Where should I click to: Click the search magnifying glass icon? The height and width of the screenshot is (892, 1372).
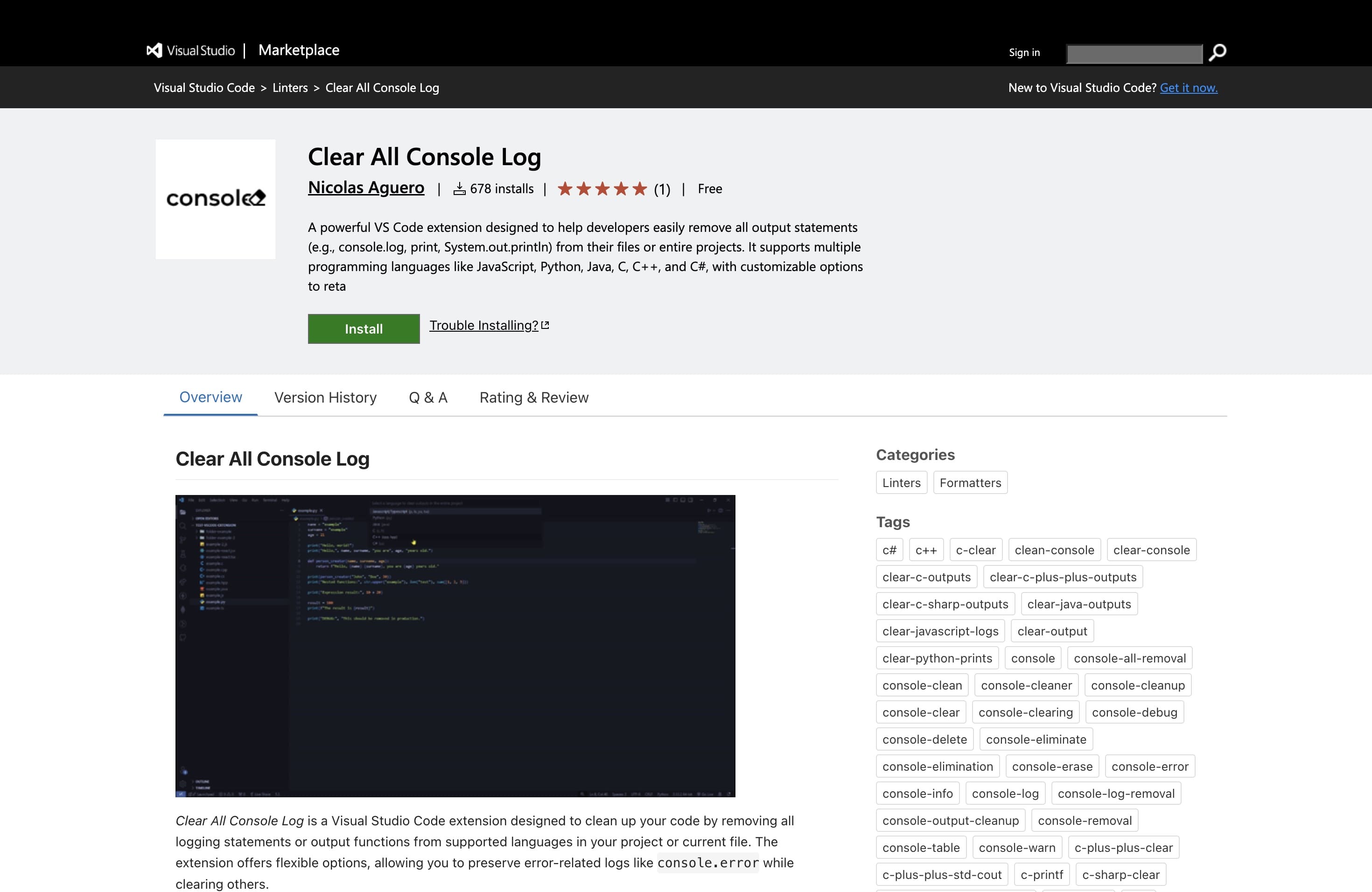tap(1217, 52)
